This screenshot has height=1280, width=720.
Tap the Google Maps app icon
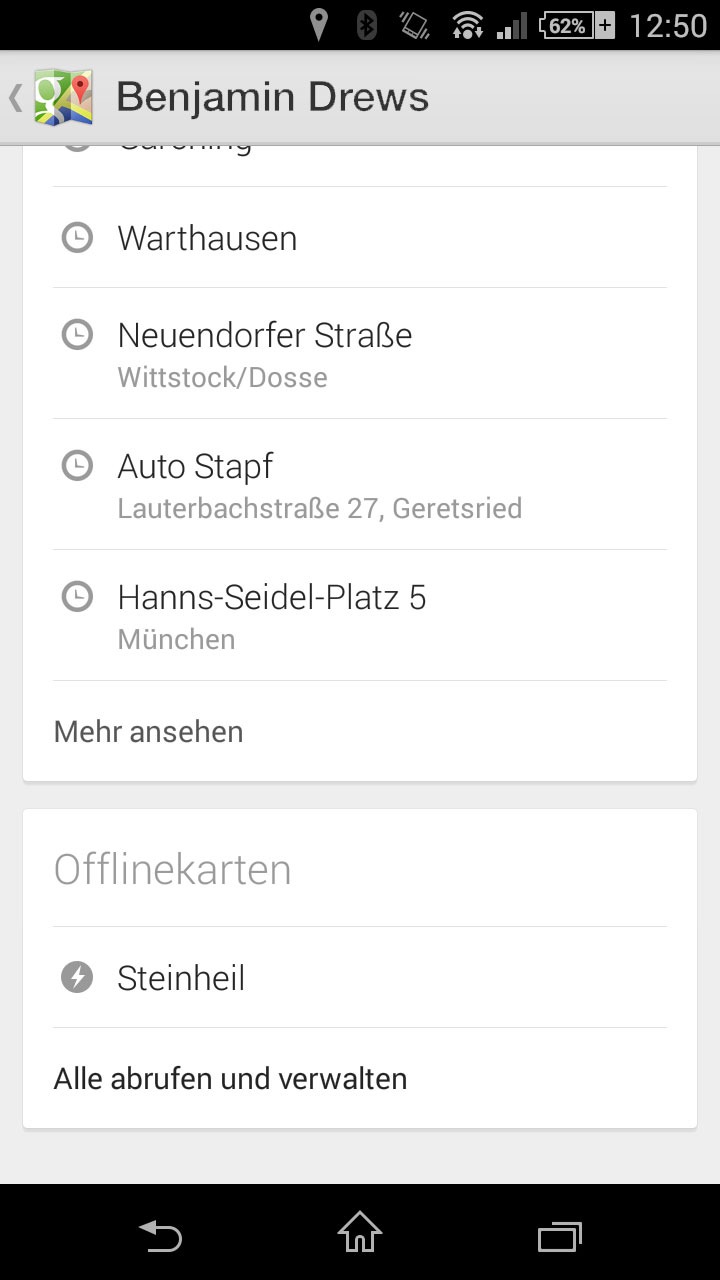point(63,97)
